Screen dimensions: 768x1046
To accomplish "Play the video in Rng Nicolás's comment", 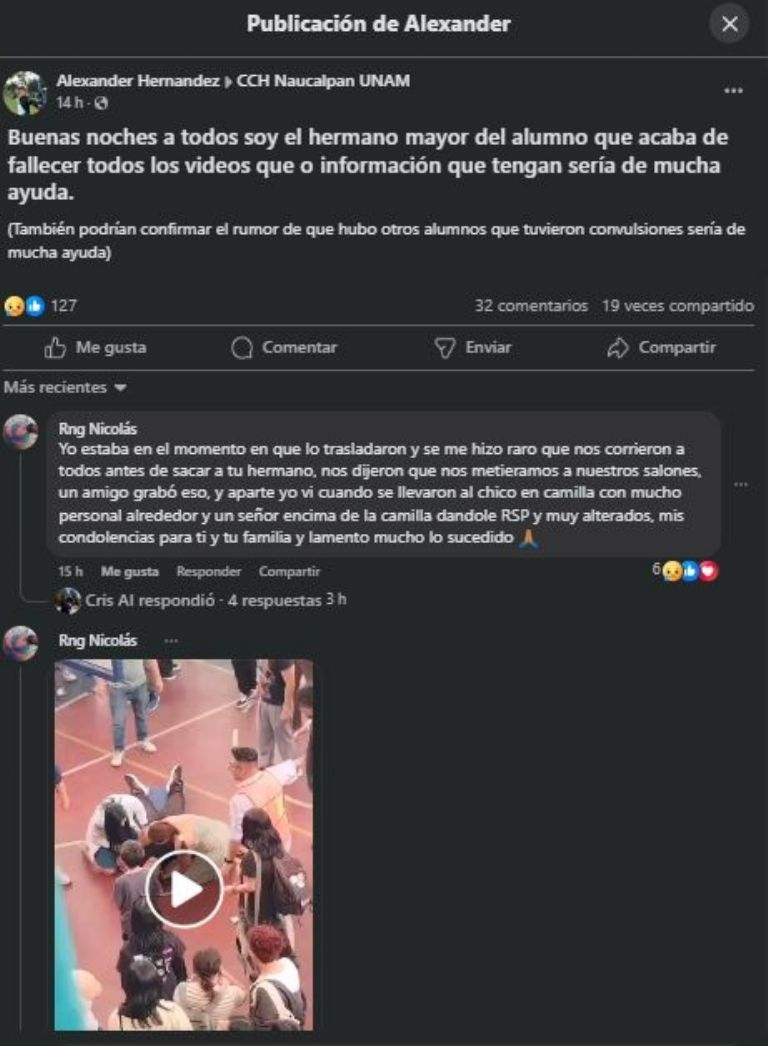I will [x=183, y=889].
